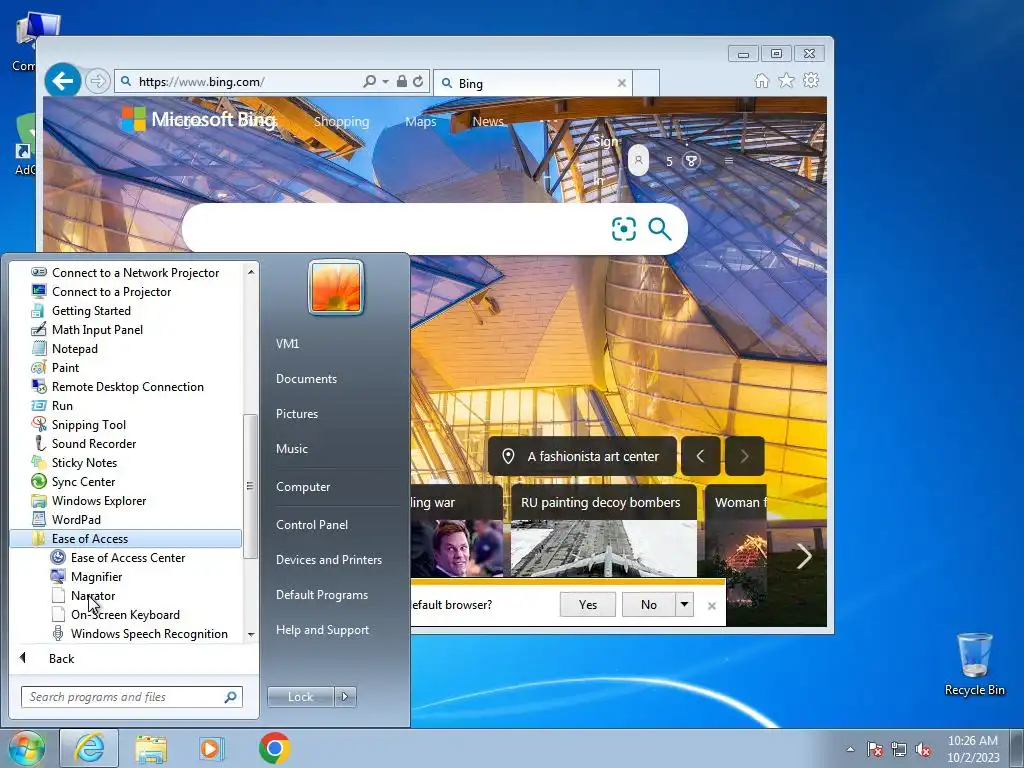The width and height of the screenshot is (1024, 768).
Task: Click the Bing search magnifier icon
Action: pos(660,229)
